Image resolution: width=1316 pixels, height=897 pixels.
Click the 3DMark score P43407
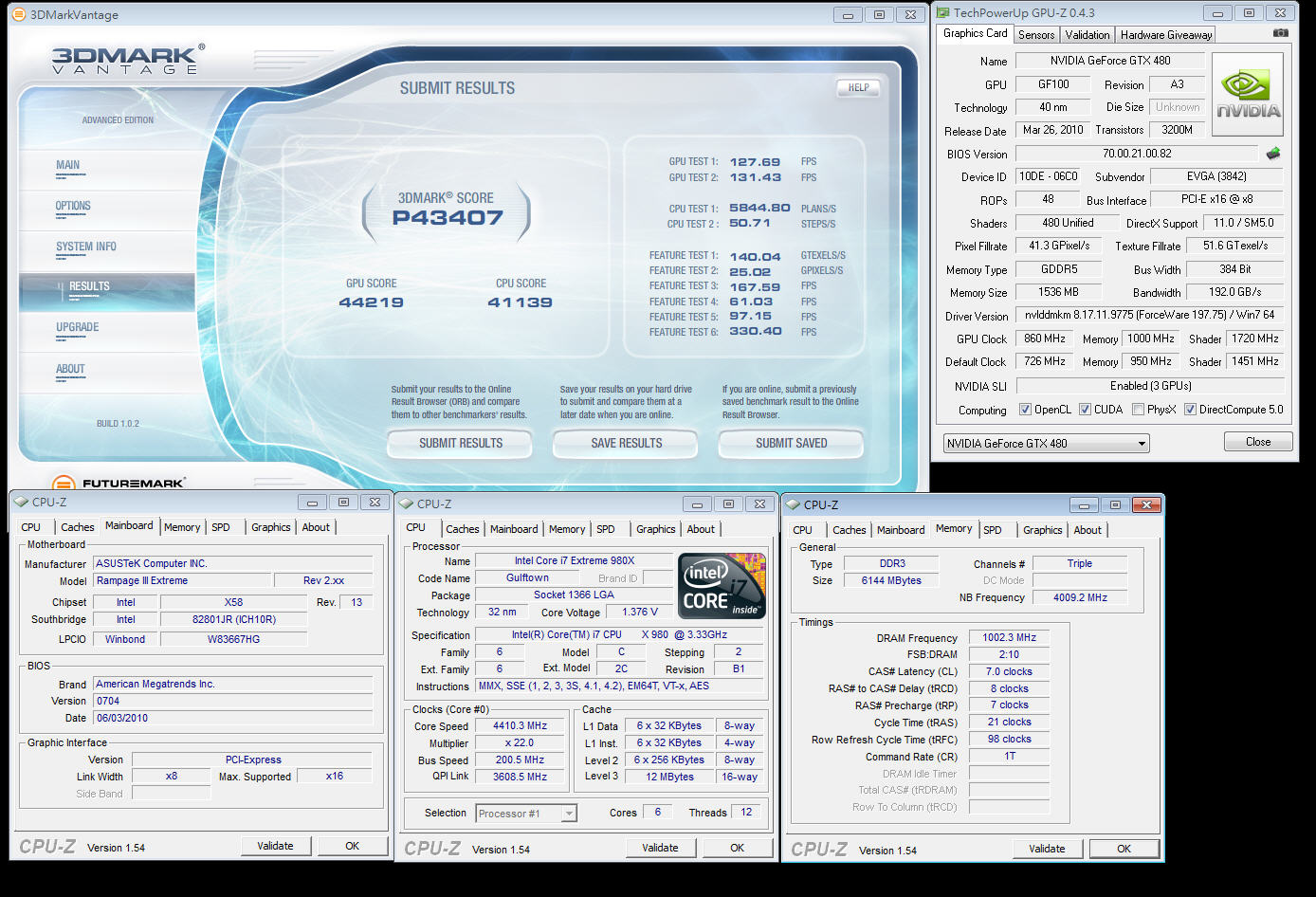(448, 217)
